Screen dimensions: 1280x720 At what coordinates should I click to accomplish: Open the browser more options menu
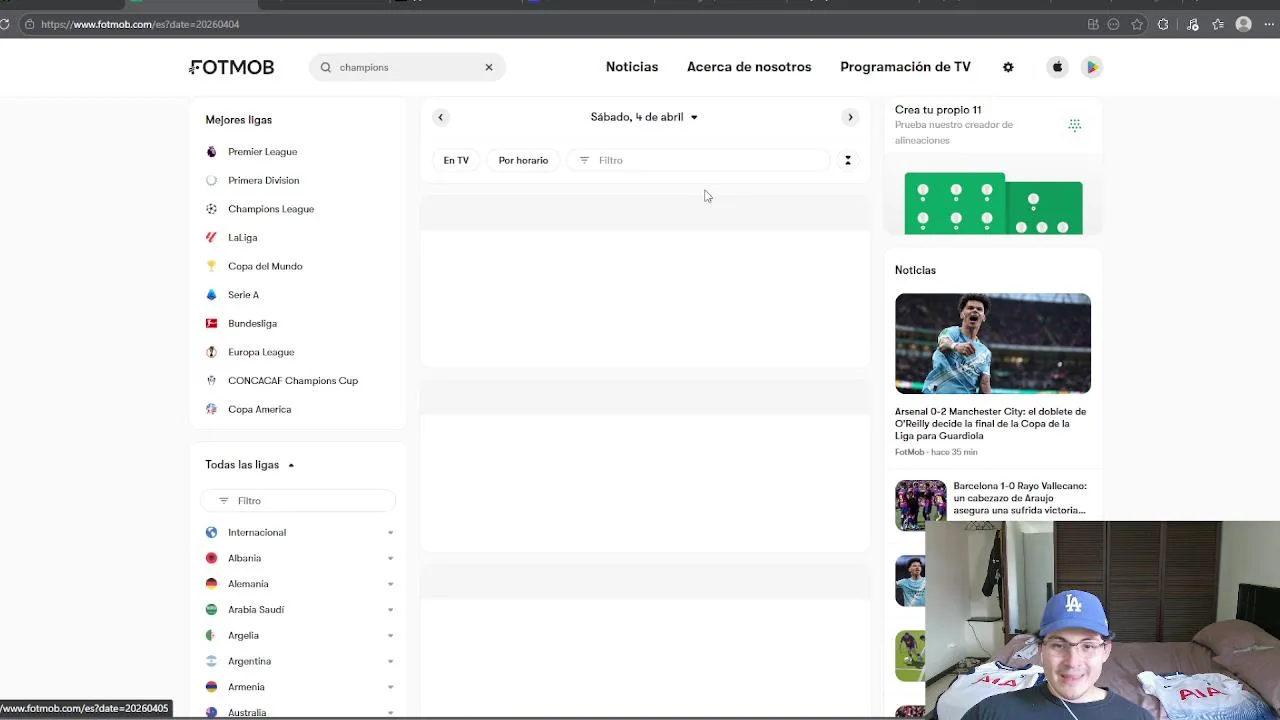point(1270,24)
